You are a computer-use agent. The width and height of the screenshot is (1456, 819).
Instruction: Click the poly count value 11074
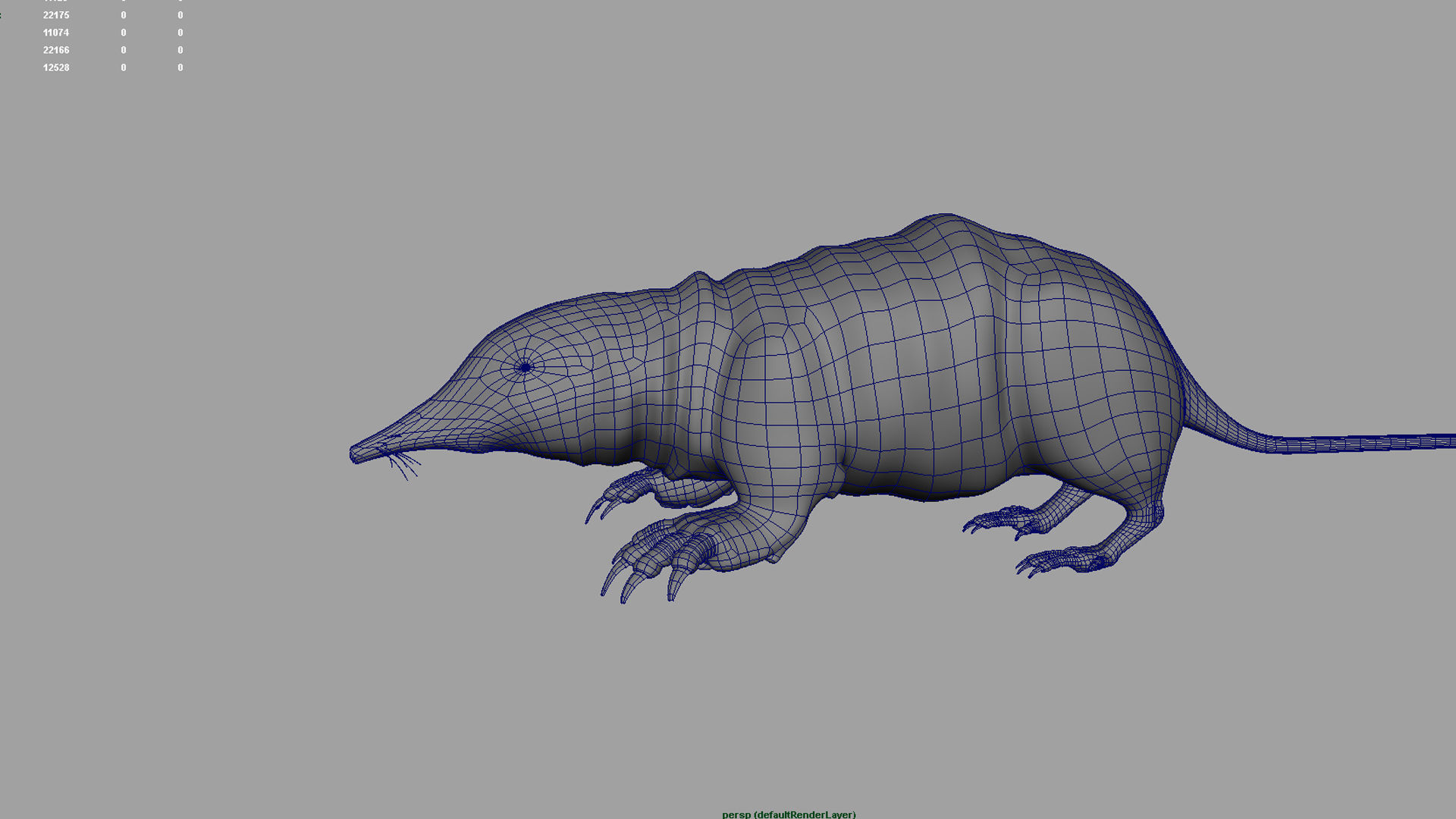pyautogui.click(x=56, y=33)
